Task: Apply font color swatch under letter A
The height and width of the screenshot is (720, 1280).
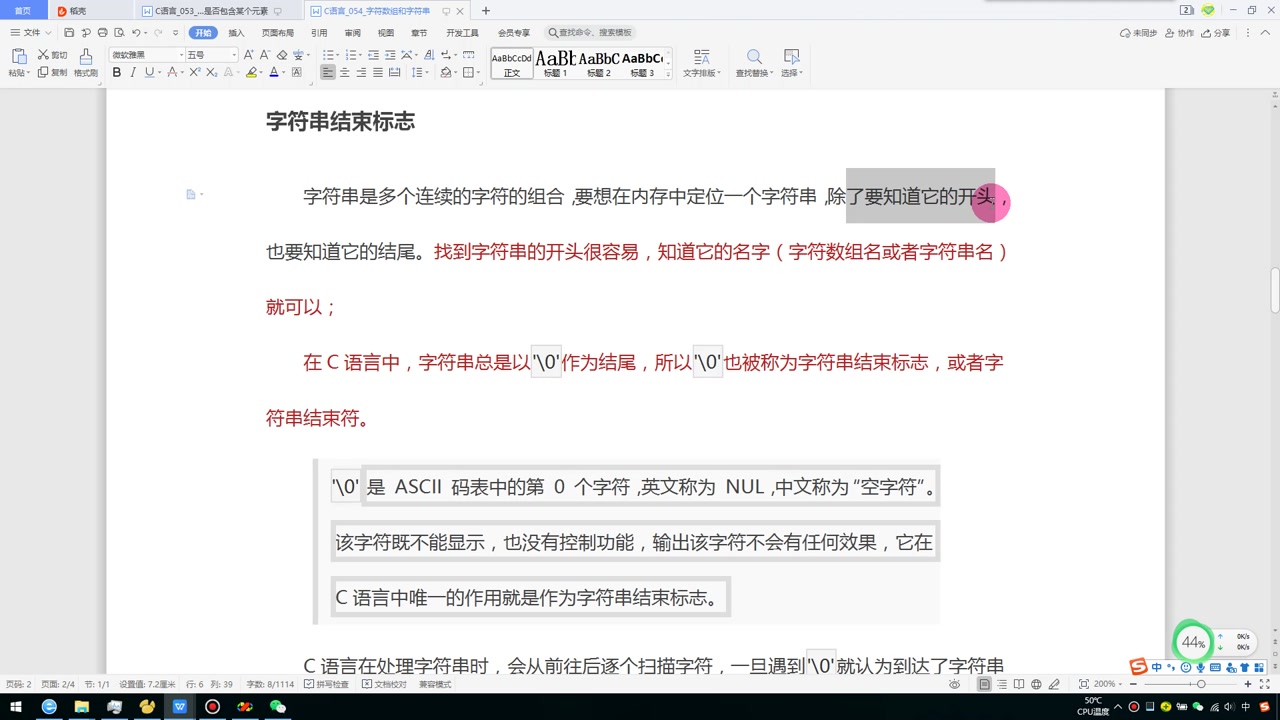Action: coord(274,72)
